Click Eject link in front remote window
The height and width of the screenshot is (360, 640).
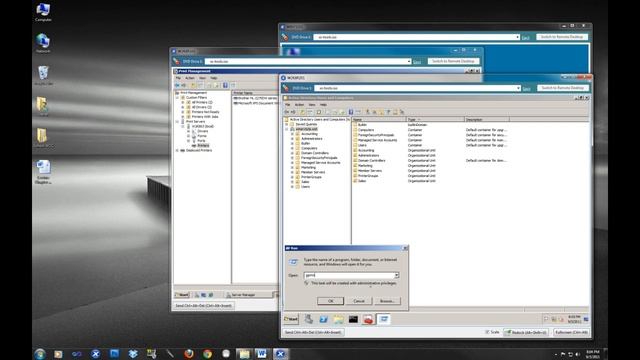click(x=527, y=88)
